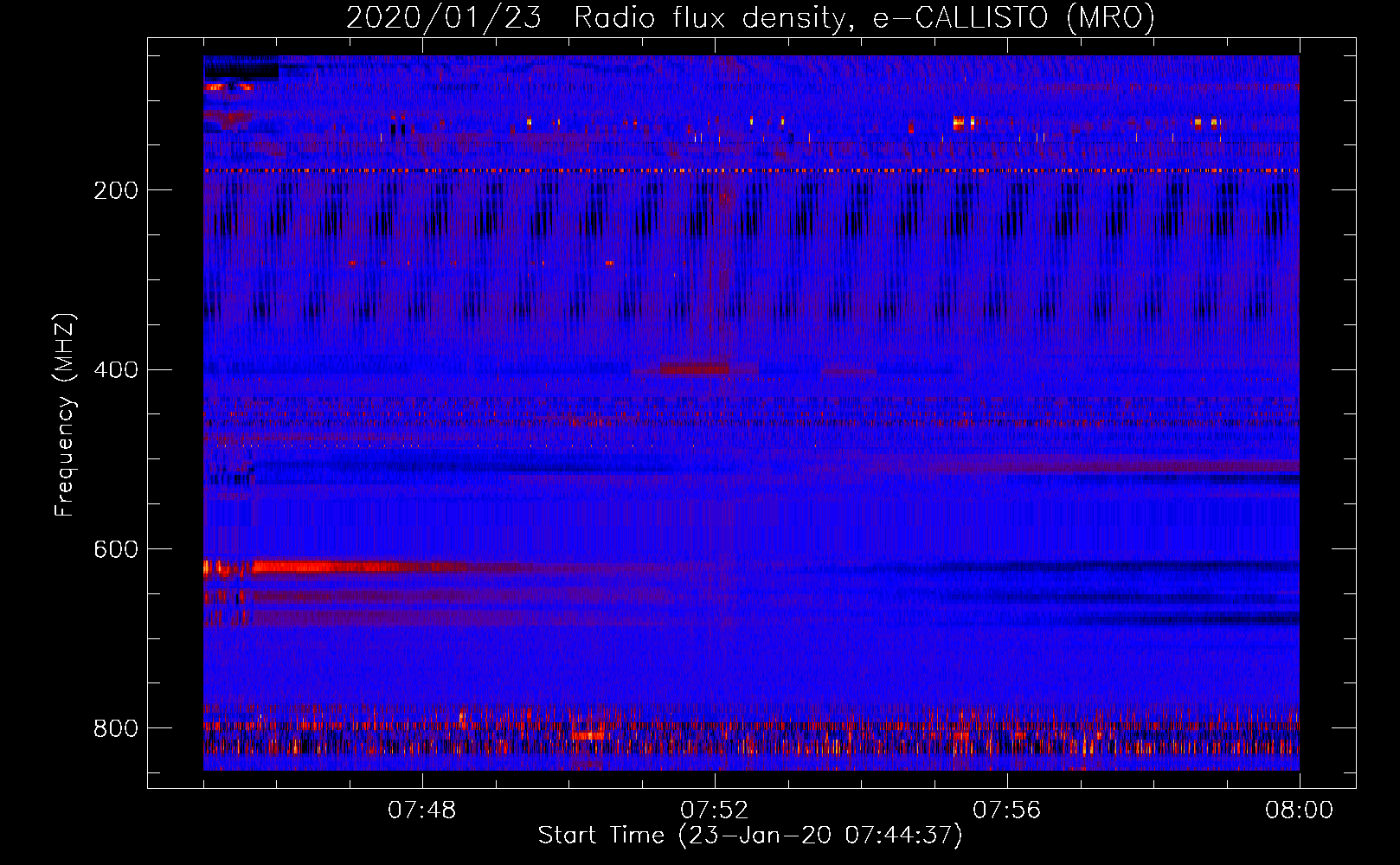Click the 400 frequency tick label
Viewport: 1400px width, 865px height.
[x=116, y=370]
